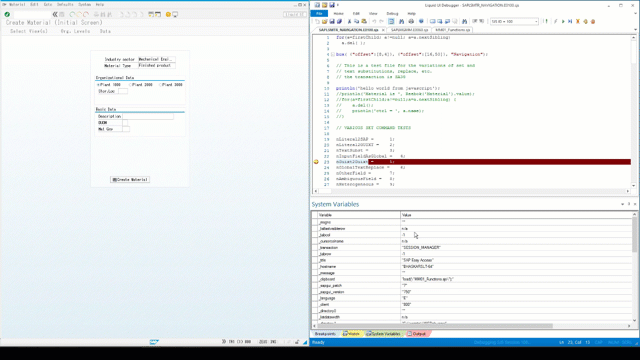Image resolution: width=640 pixels, height=360 pixels.
Task: Click the Step Over debug icon
Action: (570, 21)
